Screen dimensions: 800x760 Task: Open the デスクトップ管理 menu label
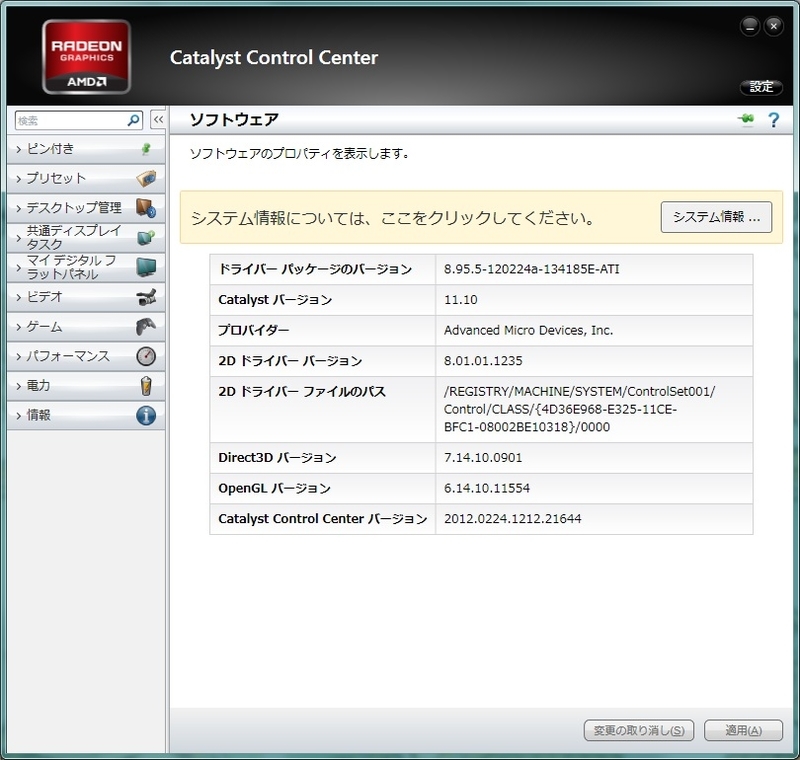tap(74, 208)
